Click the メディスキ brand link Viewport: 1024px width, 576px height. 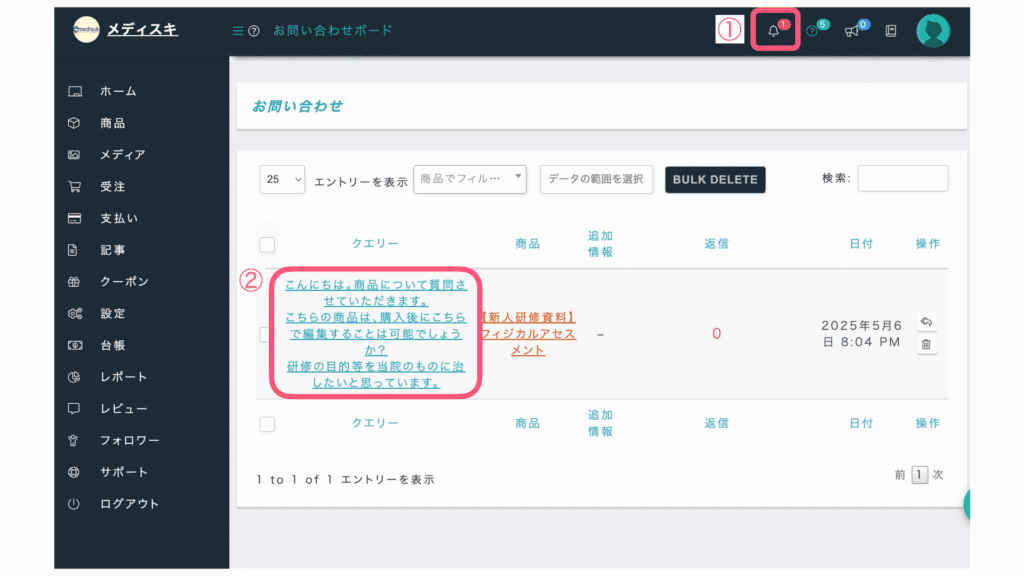click(x=142, y=29)
